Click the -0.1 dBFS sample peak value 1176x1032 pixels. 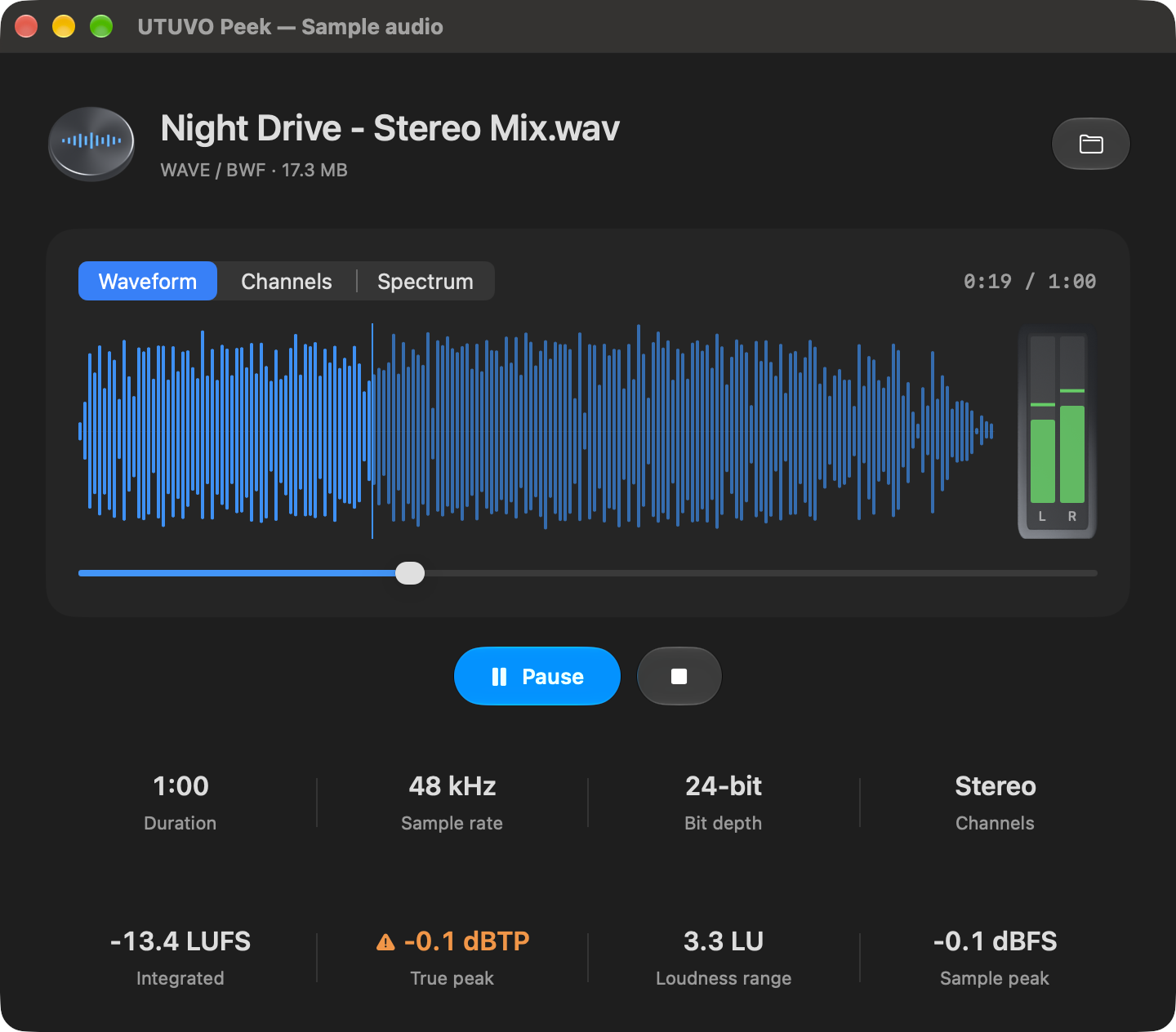click(996, 941)
